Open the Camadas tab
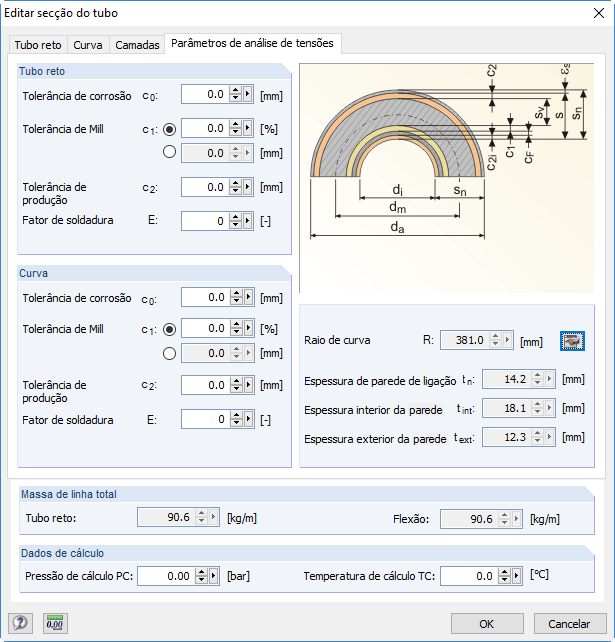The height and width of the screenshot is (642, 615). point(137,45)
